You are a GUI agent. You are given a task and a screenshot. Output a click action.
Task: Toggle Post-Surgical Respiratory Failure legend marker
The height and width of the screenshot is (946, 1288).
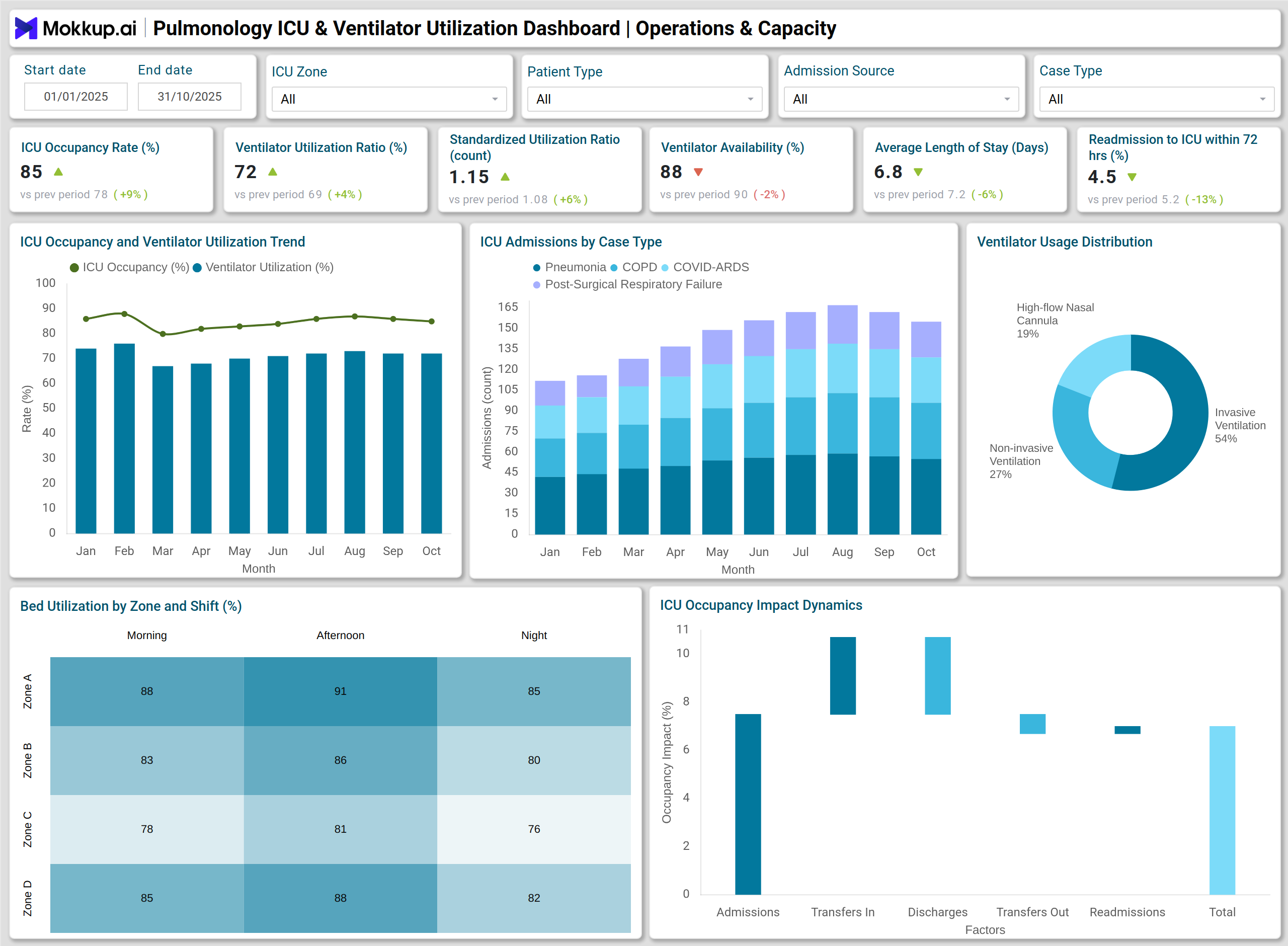tap(536, 285)
